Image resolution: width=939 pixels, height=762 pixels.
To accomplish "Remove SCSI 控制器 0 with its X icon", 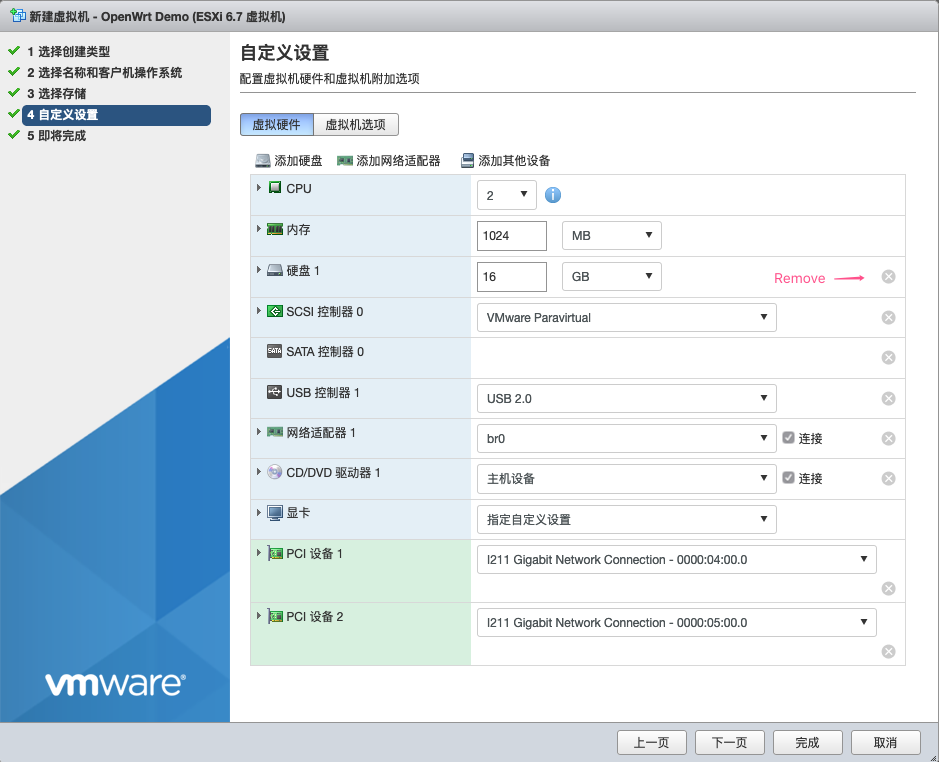I will [889, 318].
